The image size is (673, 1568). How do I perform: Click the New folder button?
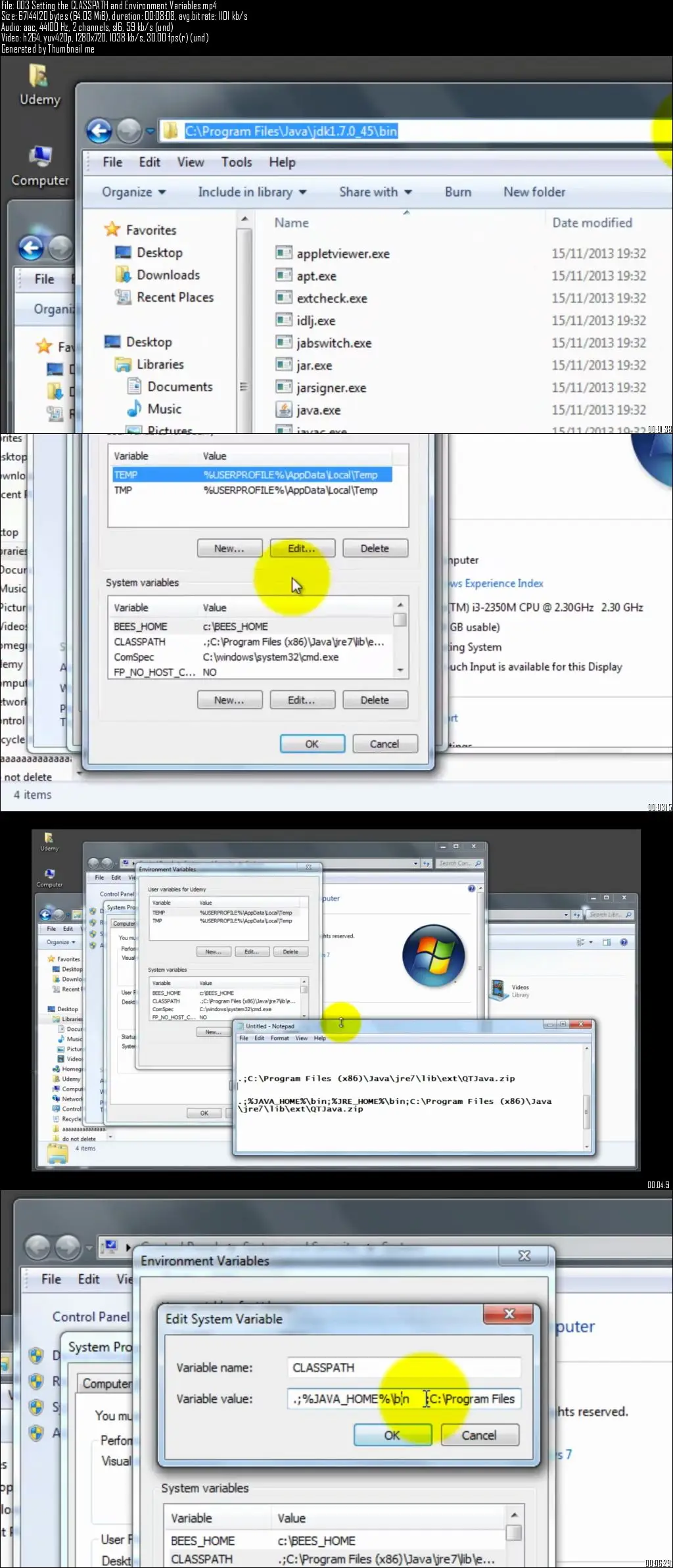click(534, 192)
